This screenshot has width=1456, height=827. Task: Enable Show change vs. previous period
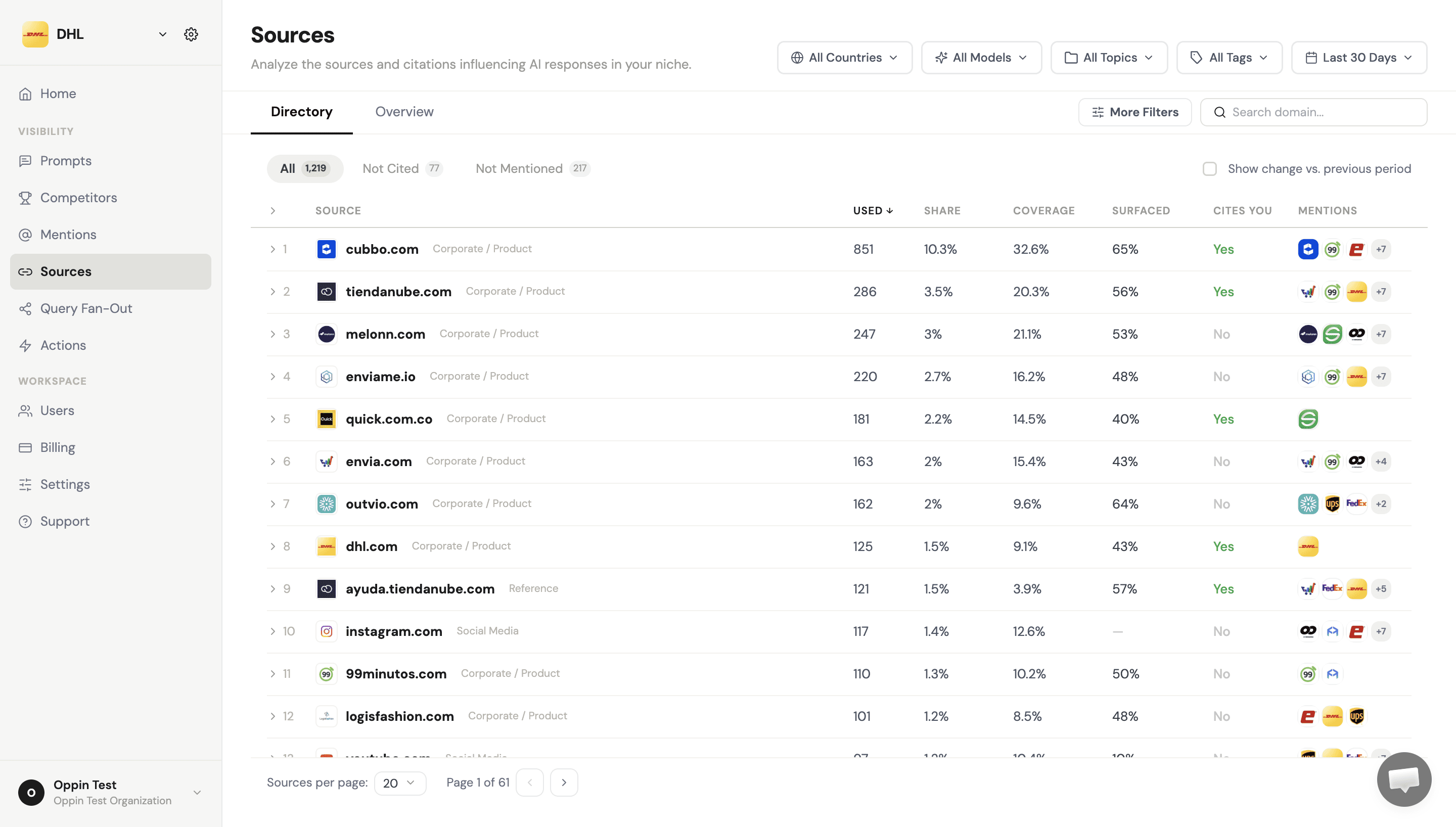pos(1210,169)
